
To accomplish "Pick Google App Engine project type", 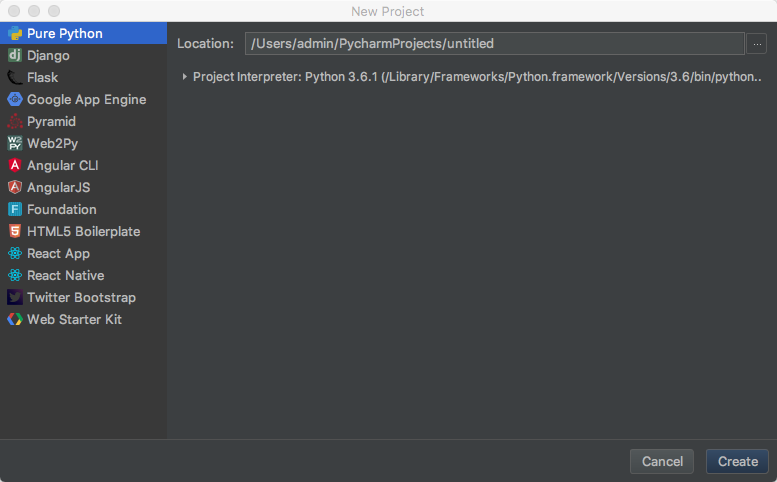I will point(87,100).
